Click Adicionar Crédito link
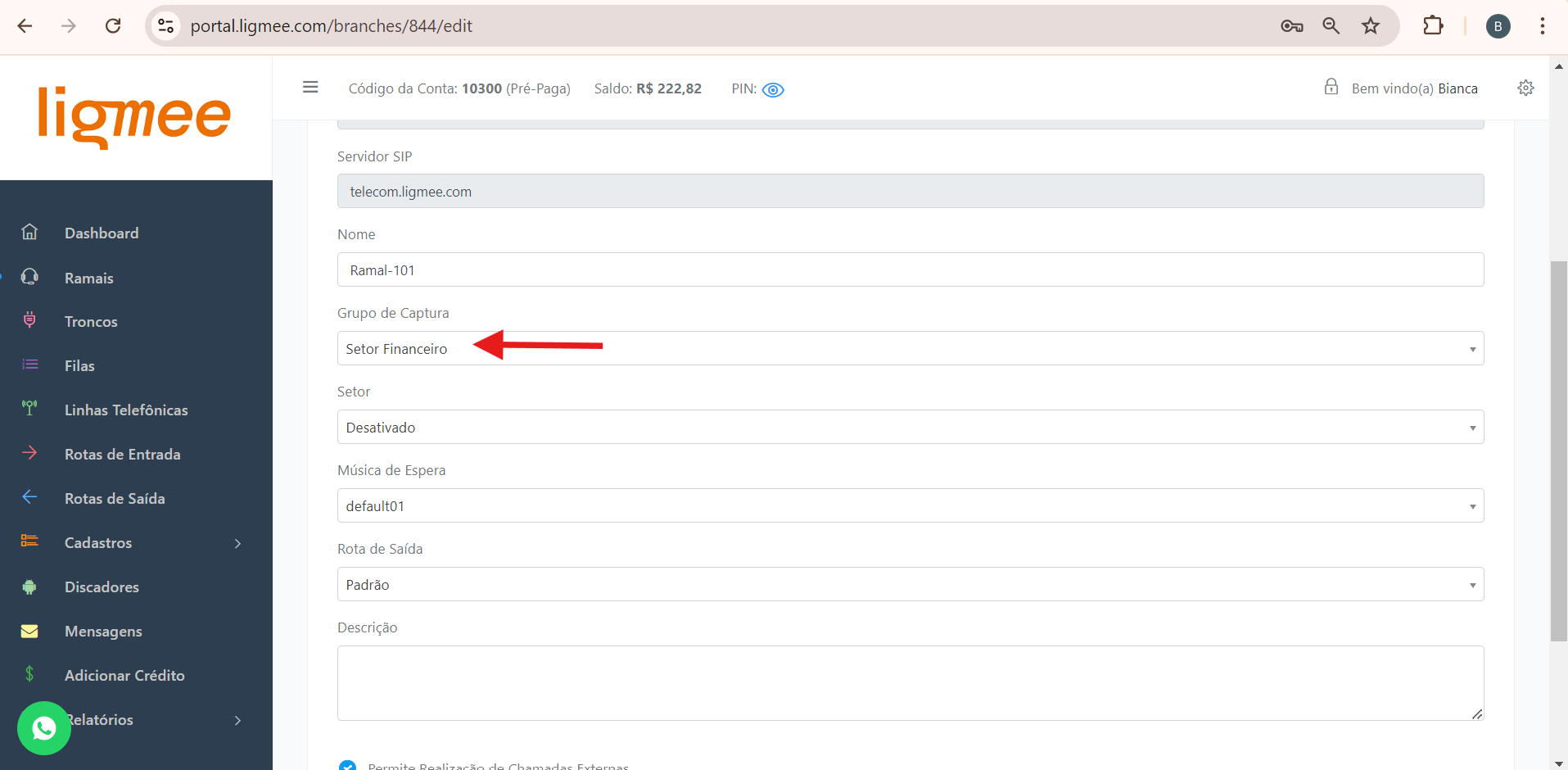The height and width of the screenshot is (770, 1568). pyautogui.click(x=124, y=676)
